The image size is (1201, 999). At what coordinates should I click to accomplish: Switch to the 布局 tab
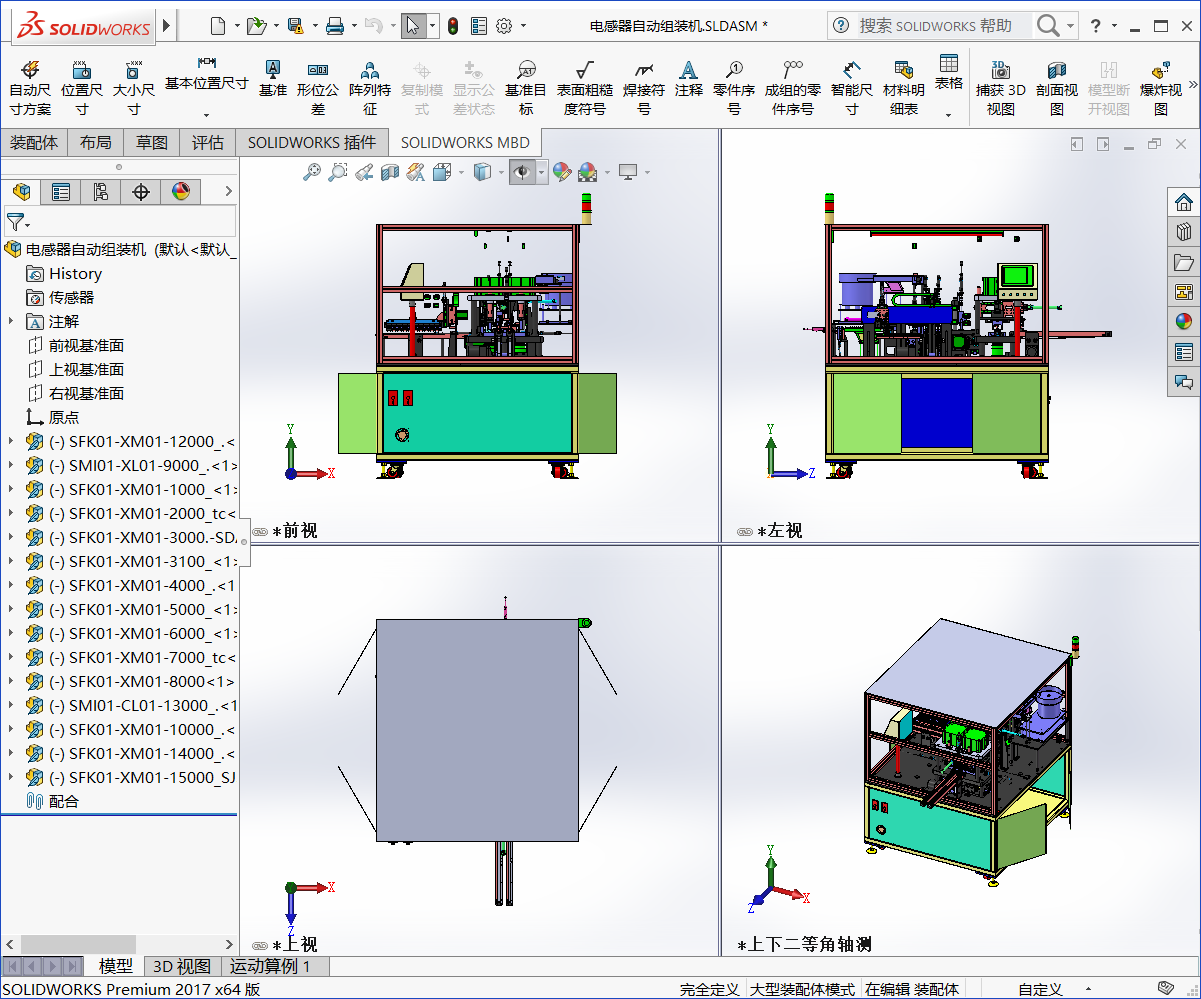(x=96, y=143)
